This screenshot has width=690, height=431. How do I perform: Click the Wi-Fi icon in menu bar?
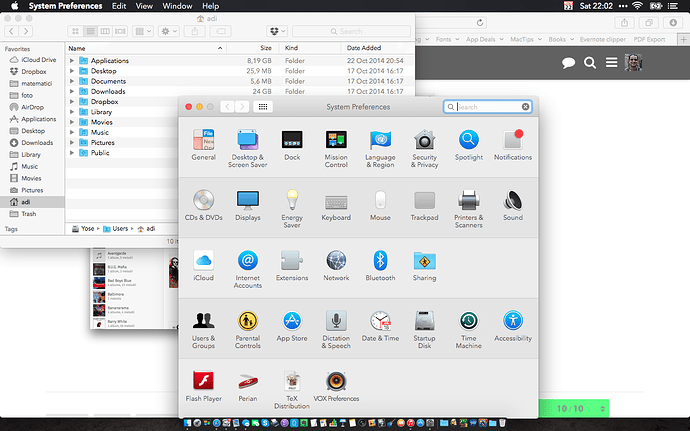click(x=638, y=6)
